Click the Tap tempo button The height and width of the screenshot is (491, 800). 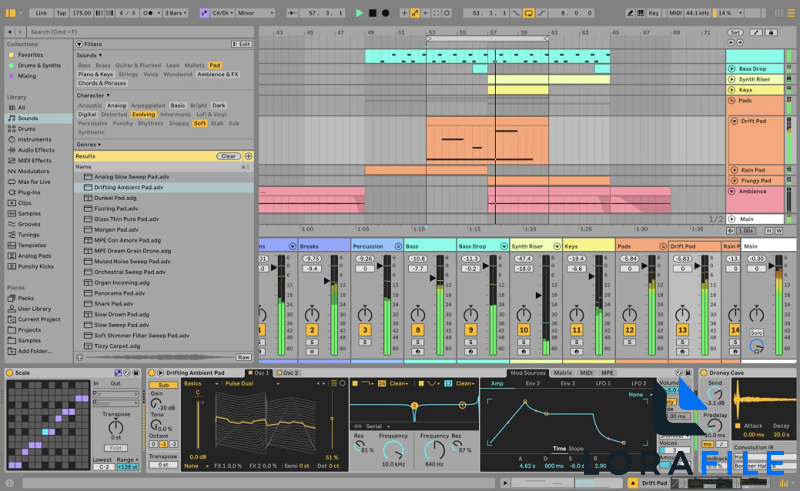pos(61,13)
